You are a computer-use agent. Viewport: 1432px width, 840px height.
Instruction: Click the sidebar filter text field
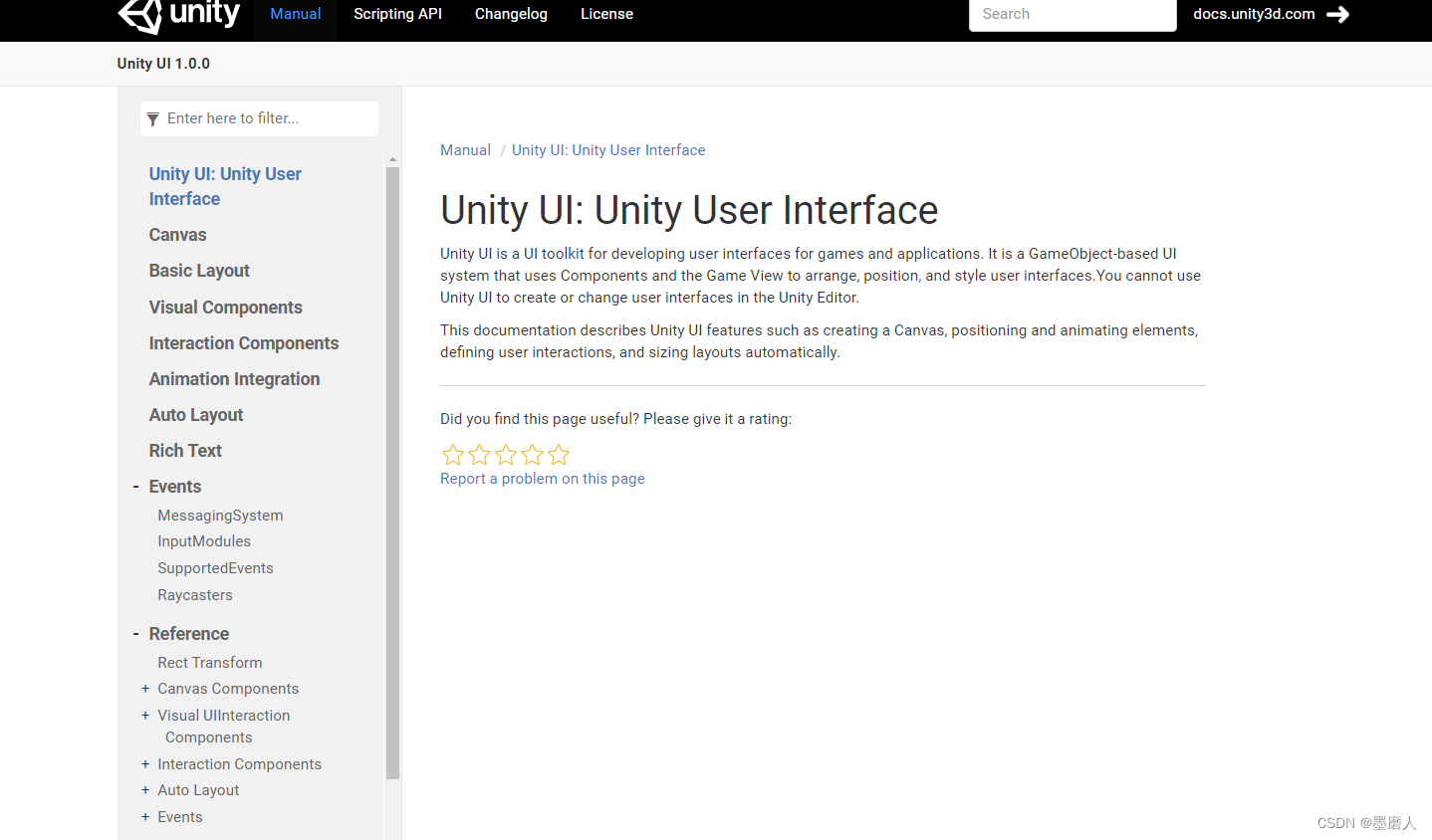click(259, 118)
